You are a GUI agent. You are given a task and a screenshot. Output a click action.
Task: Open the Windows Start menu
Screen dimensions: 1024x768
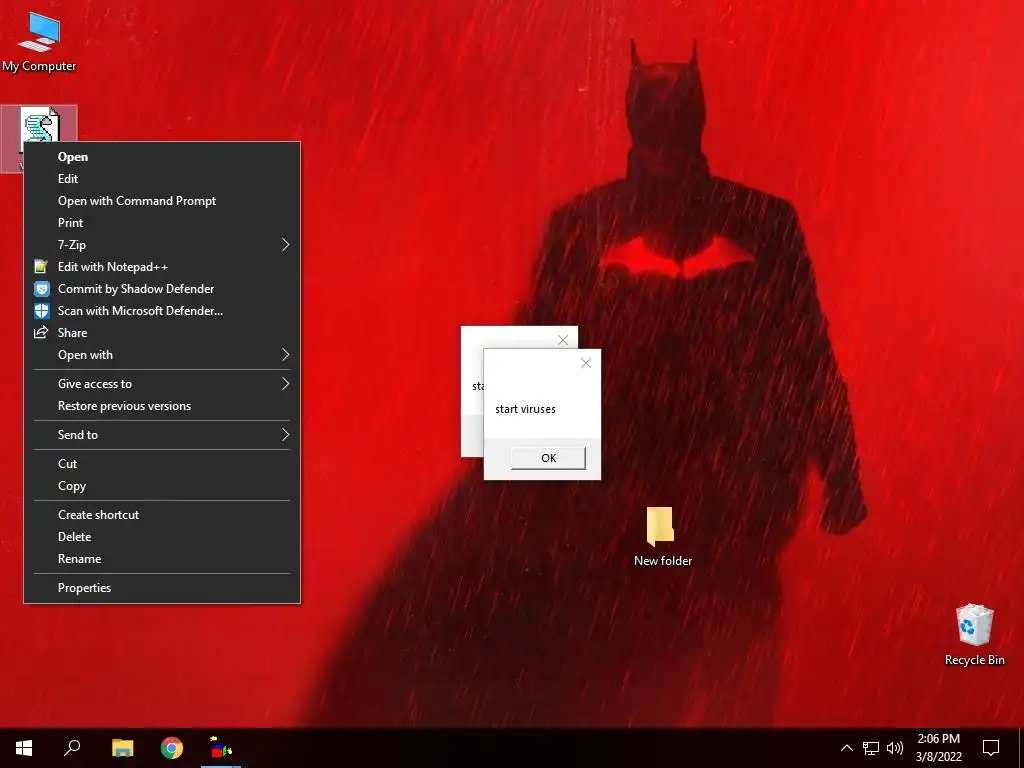(x=24, y=748)
